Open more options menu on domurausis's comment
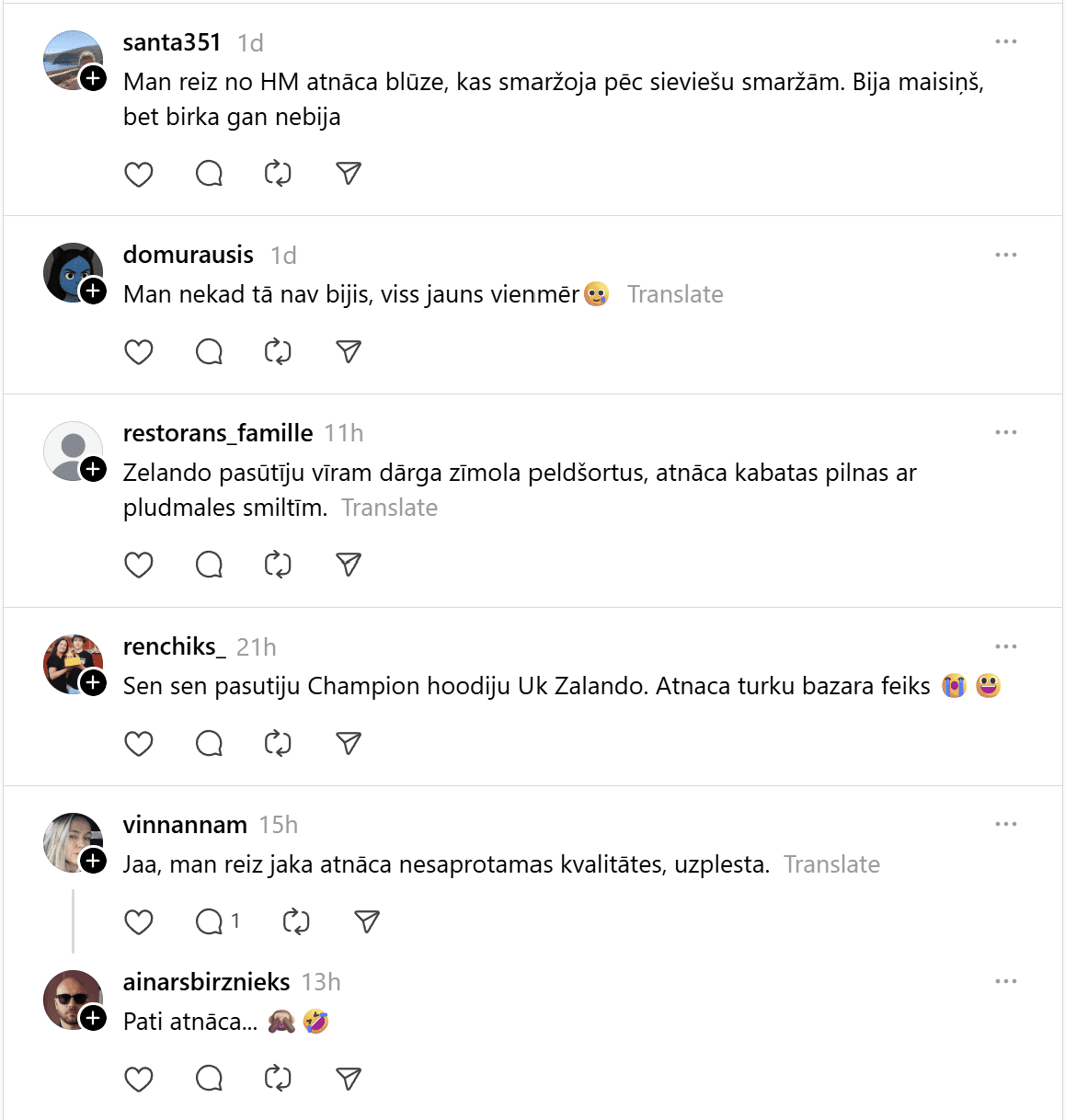Image resolution: width=1065 pixels, height=1120 pixels. (x=1005, y=255)
